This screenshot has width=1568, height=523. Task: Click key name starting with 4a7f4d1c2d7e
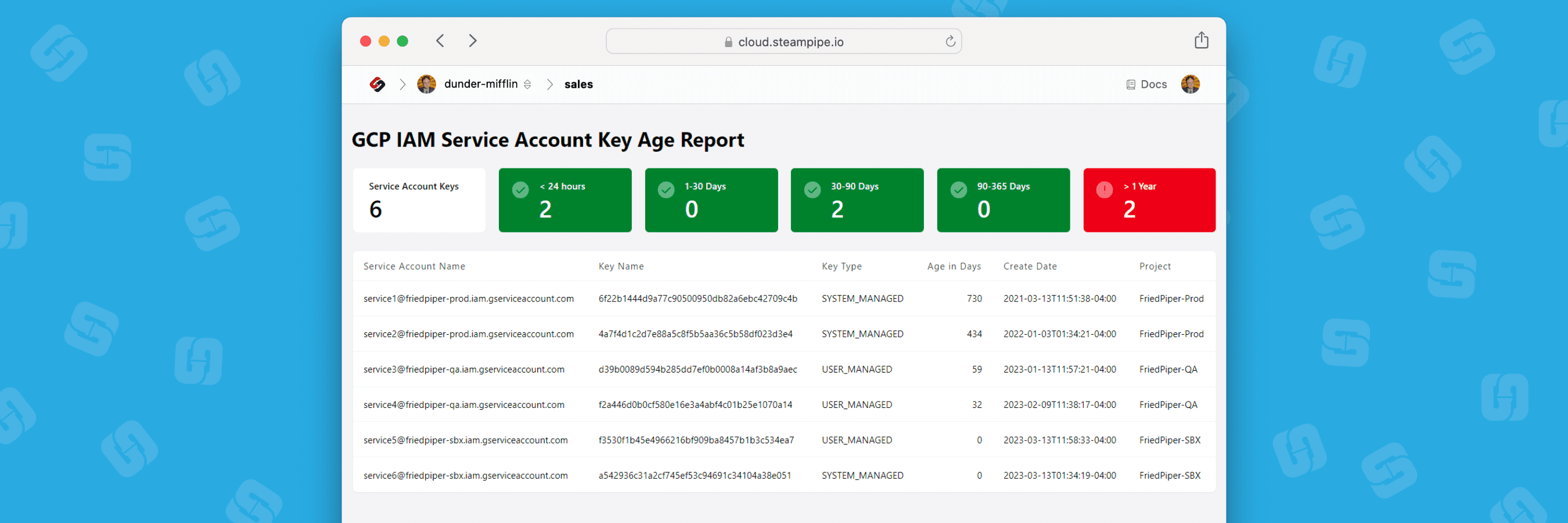tap(695, 334)
